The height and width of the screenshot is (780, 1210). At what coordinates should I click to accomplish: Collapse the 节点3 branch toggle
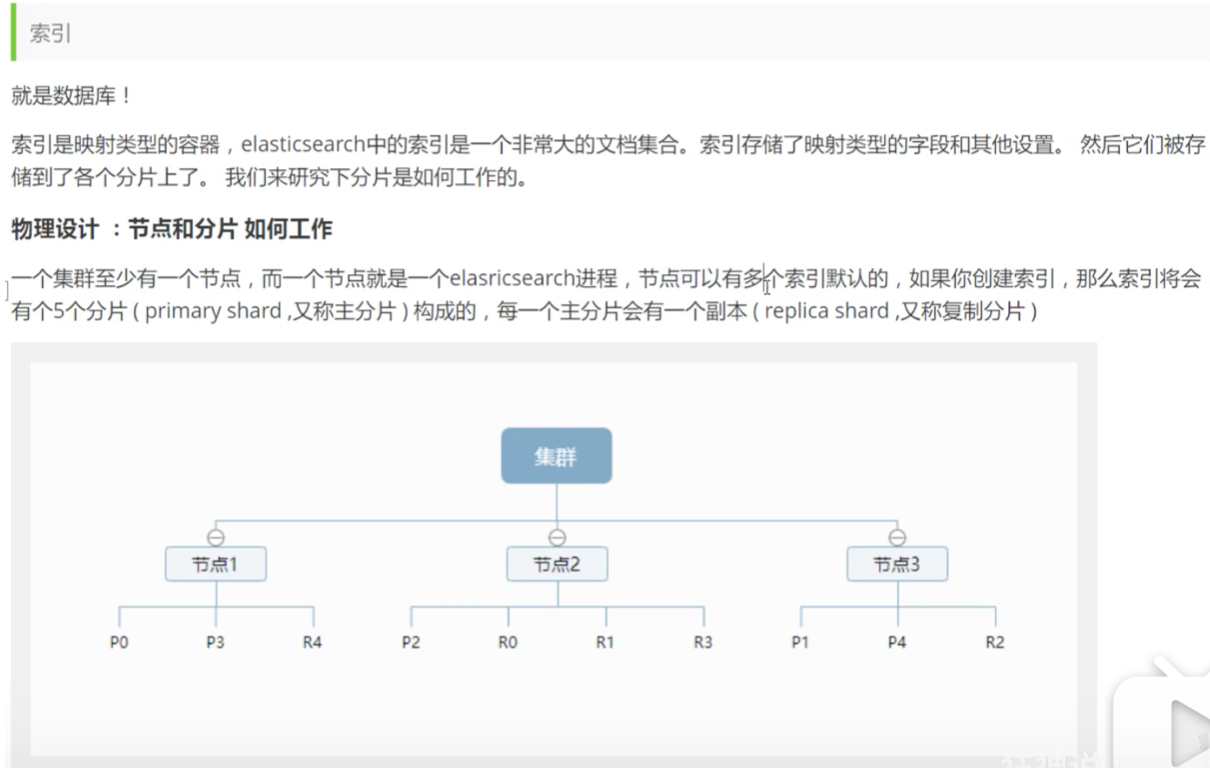point(897,537)
